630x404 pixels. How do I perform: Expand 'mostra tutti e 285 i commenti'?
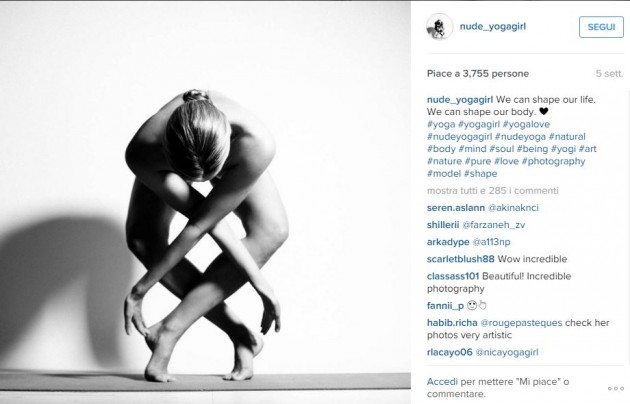(x=493, y=190)
